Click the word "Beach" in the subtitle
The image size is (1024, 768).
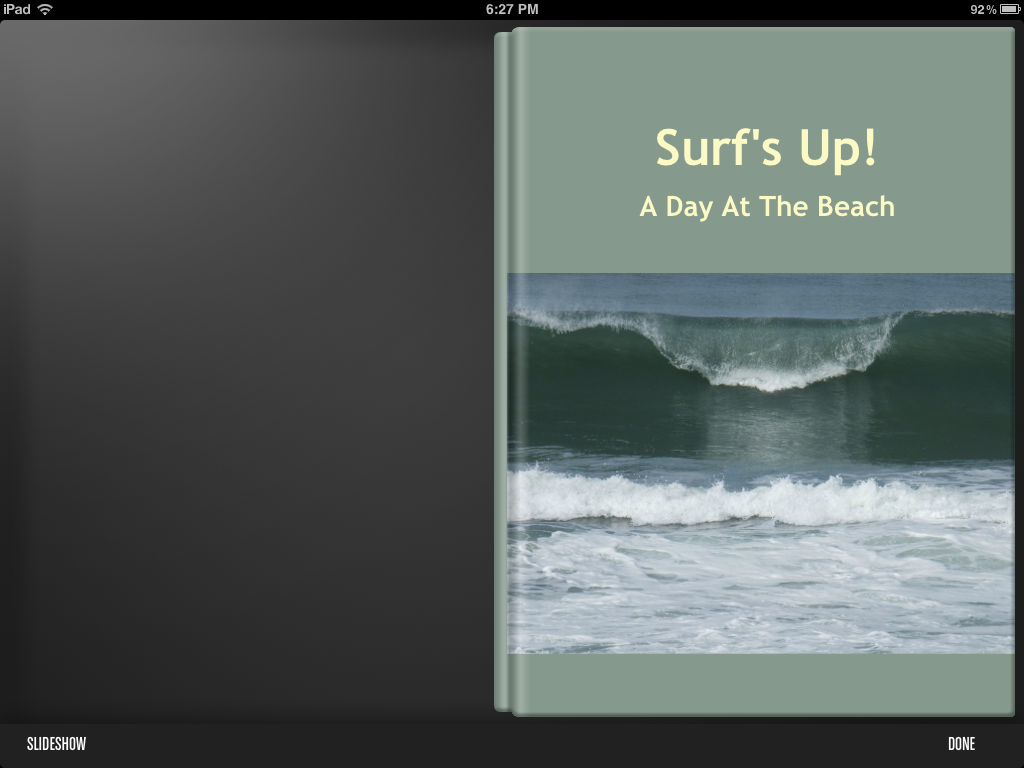pos(856,207)
